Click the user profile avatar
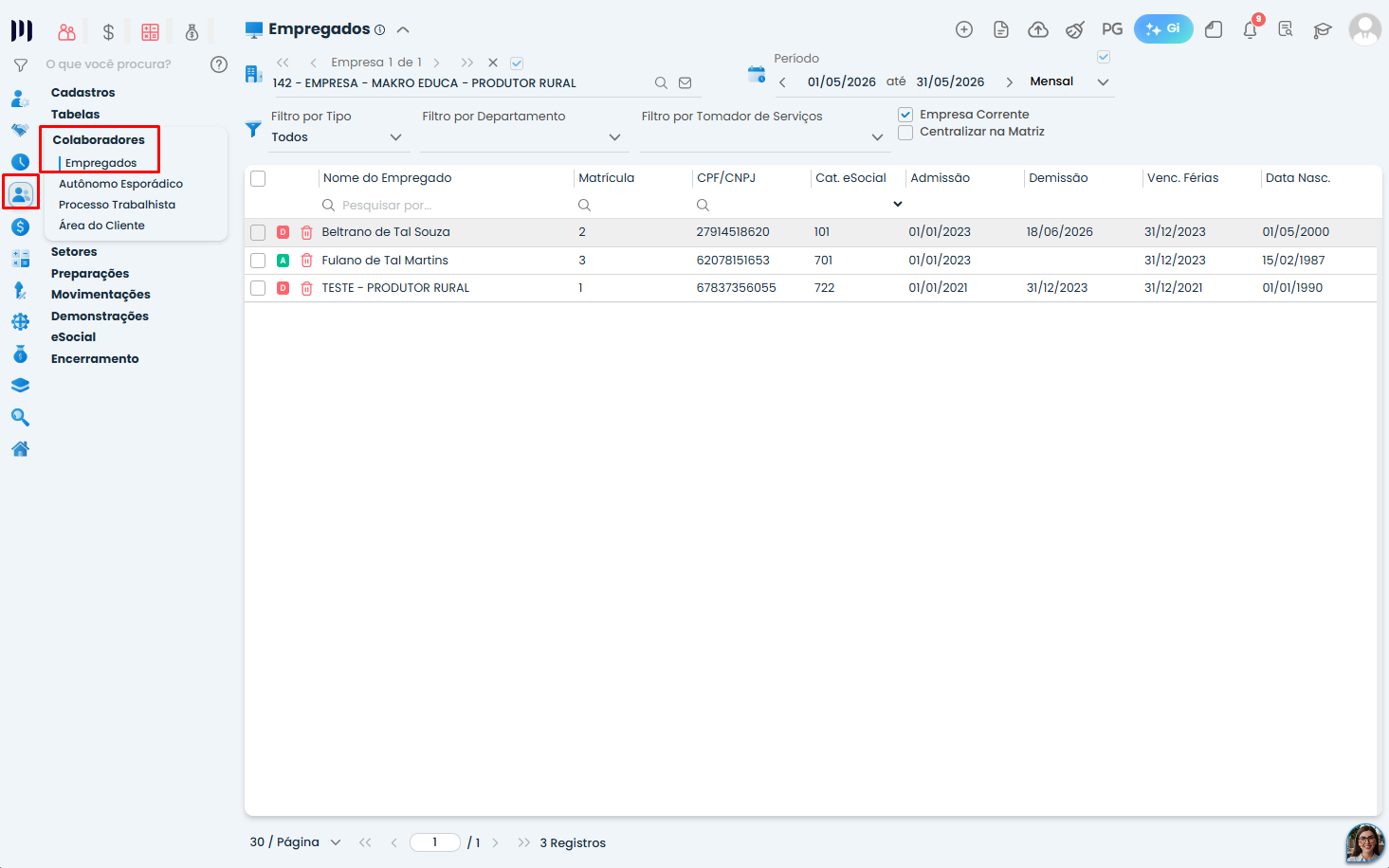 [1365, 29]
